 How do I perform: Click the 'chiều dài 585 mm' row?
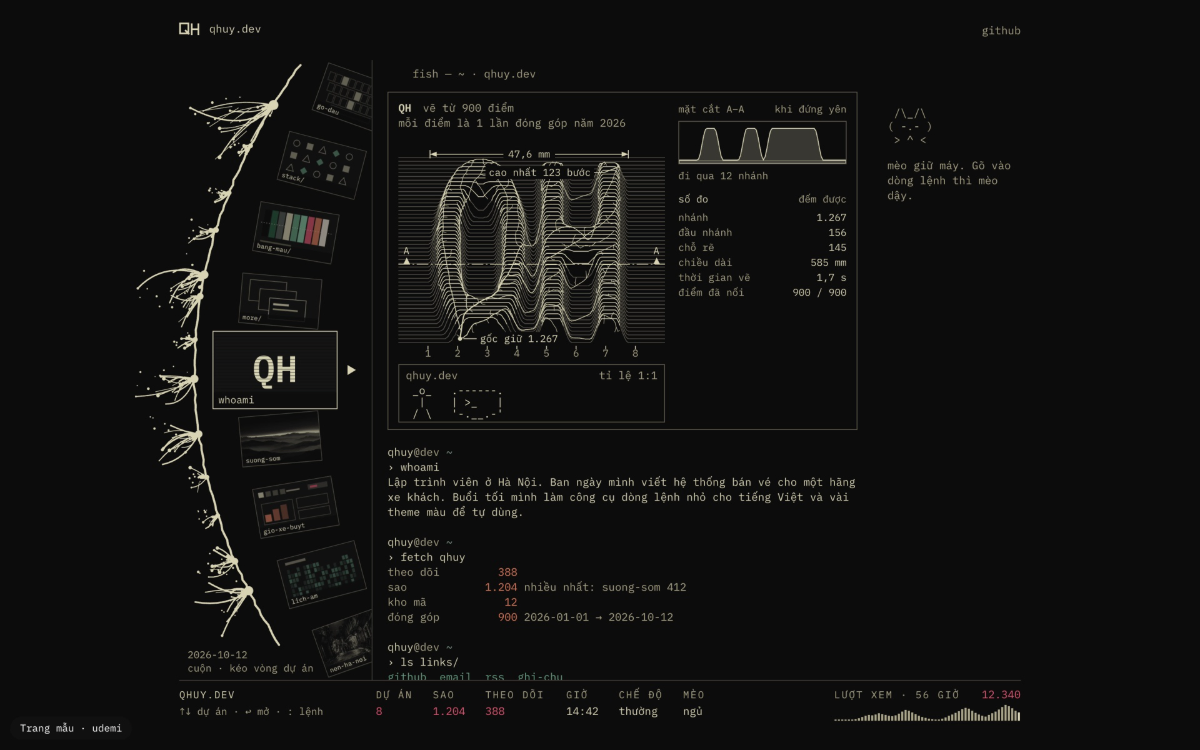(x=762, y=262)
